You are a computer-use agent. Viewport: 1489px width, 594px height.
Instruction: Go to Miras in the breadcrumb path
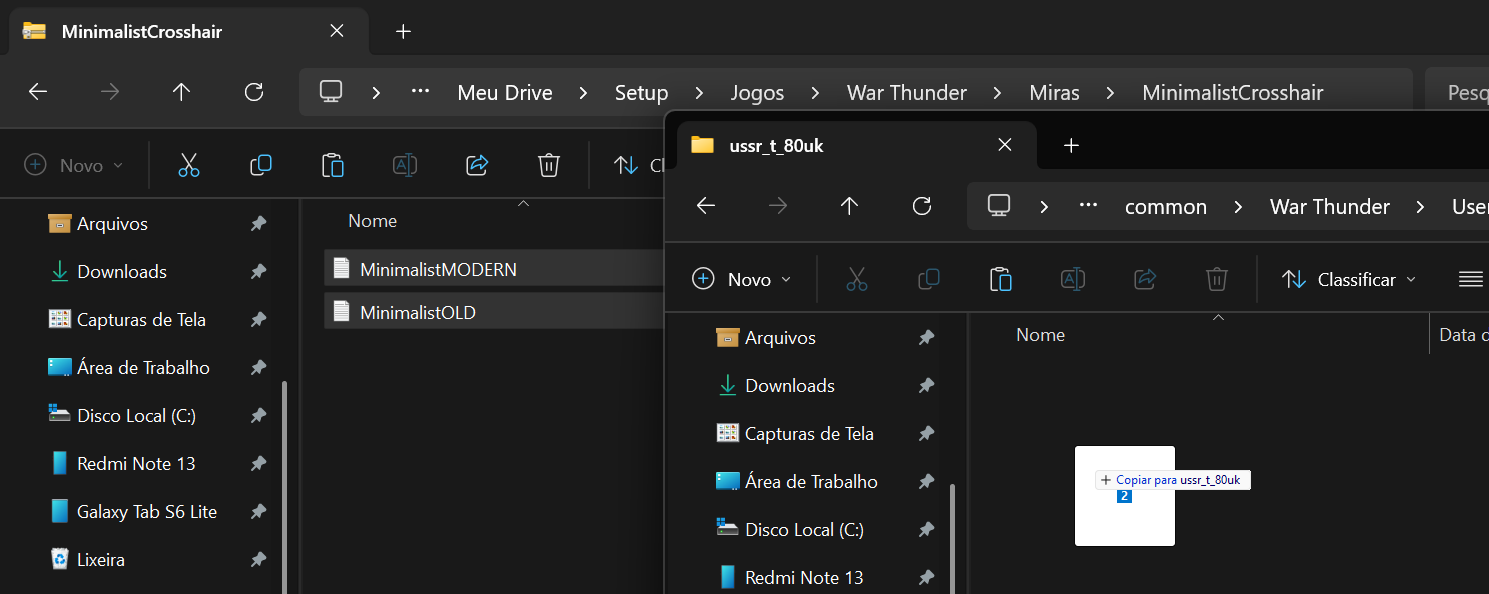tap(1054, 93)
